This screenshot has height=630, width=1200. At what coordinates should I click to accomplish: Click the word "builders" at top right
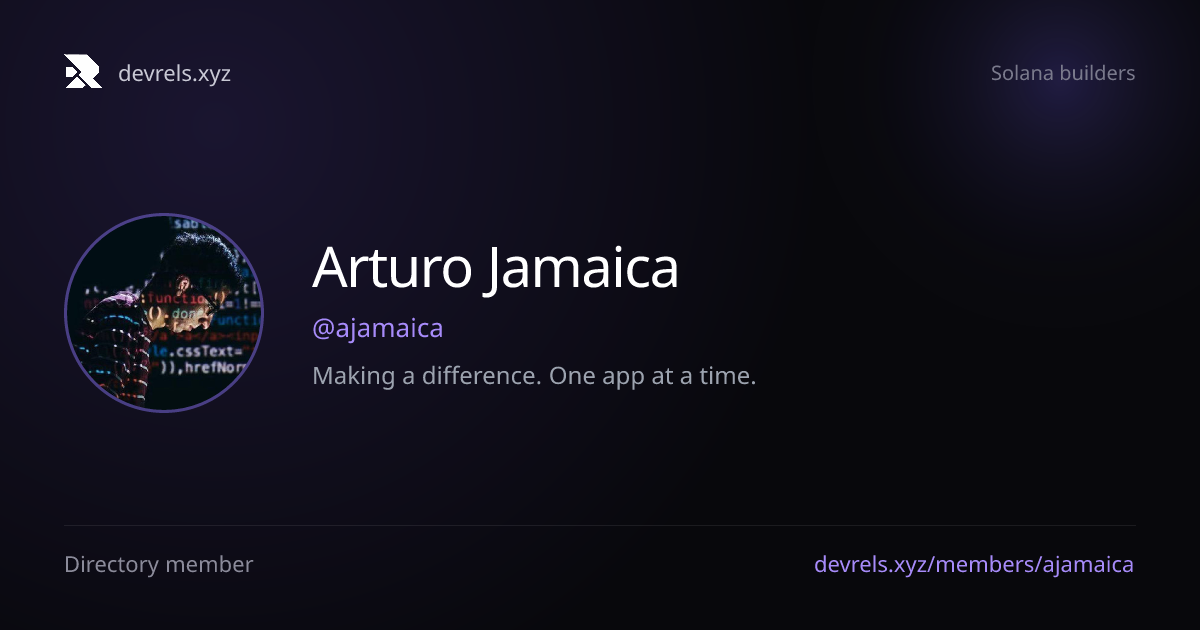[x=1097, y=73]
